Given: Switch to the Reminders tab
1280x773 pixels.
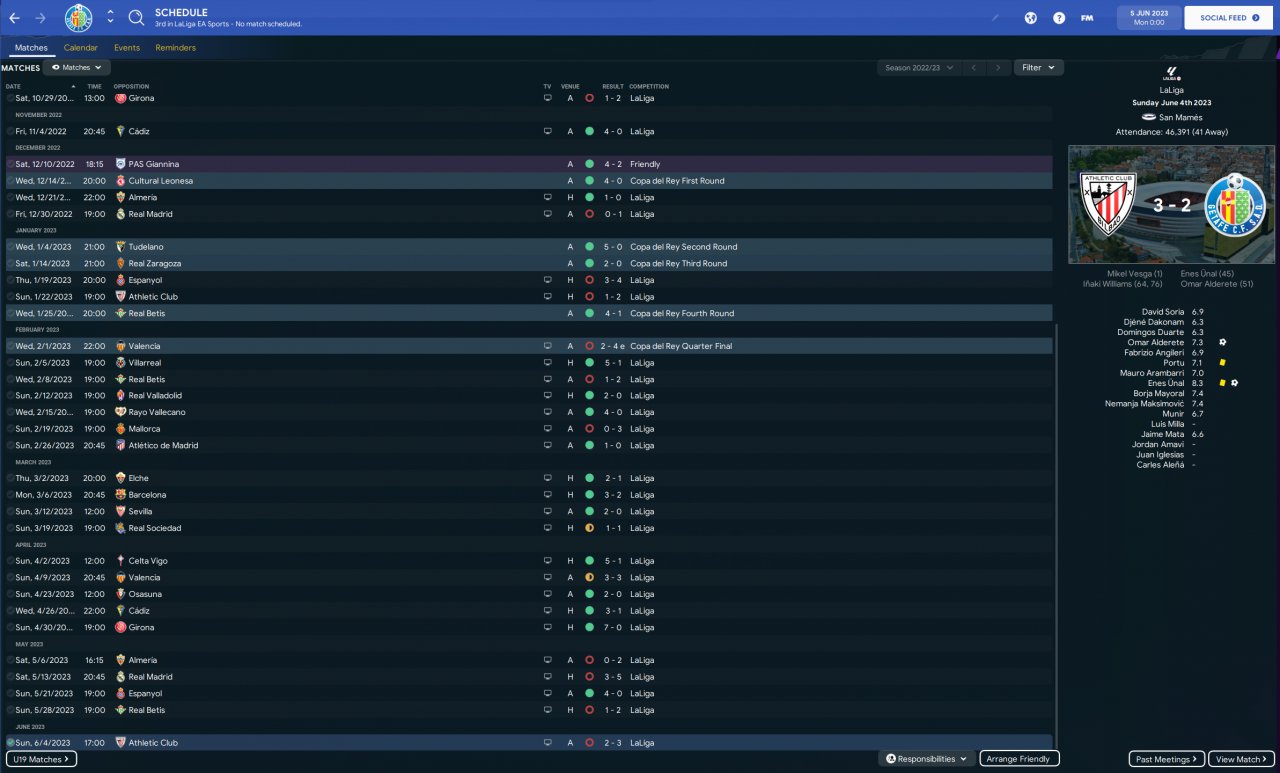Looking at the screenshot, I should (176, 48).
